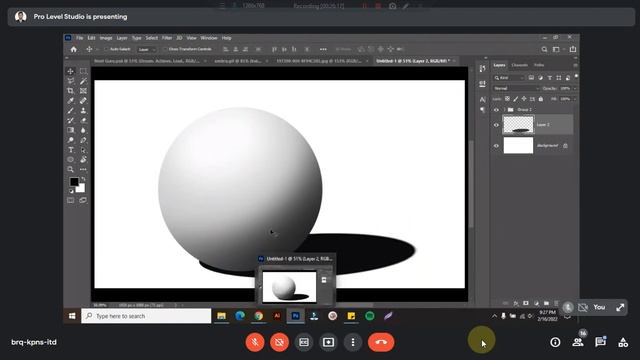The height and width of the screenshot is (360, 640).
Task: Turn on camera in the meeting
Action: (x=280, y=342)
